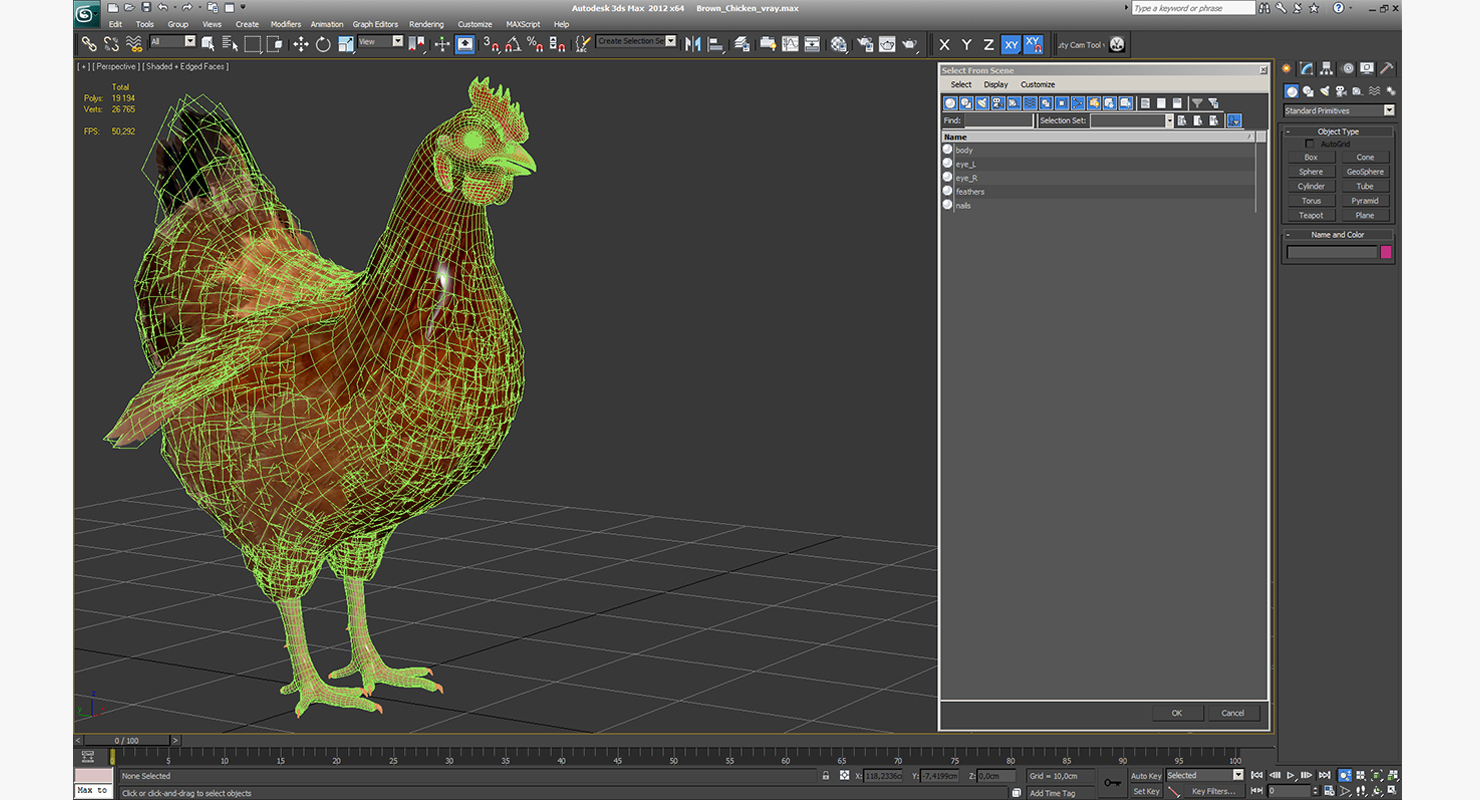Open the Selected key filter dropdown

(x=1205, y=775)
